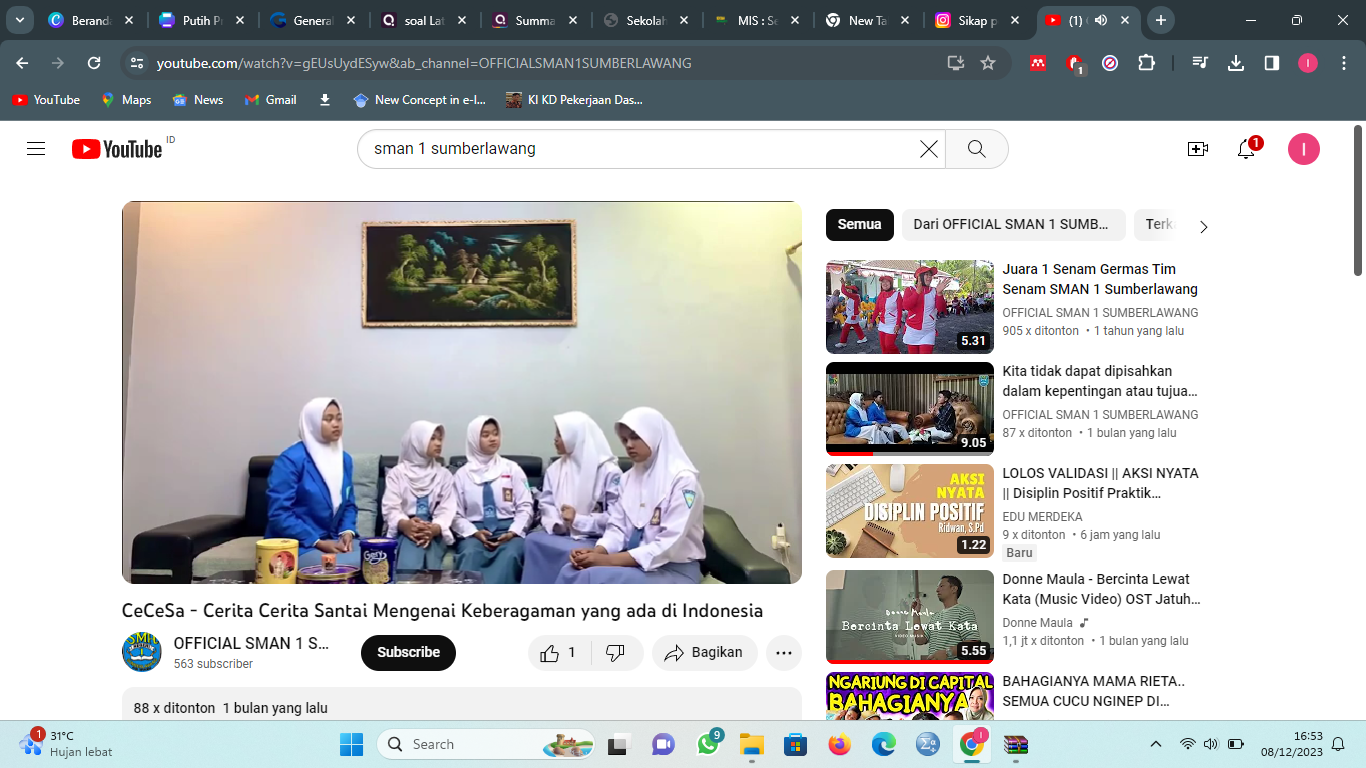Viewport: 1366px width, 768px height.
Task: Select the Dari OFFICIAL SMAN 1 SUMB... chip
Action: 1012,225
